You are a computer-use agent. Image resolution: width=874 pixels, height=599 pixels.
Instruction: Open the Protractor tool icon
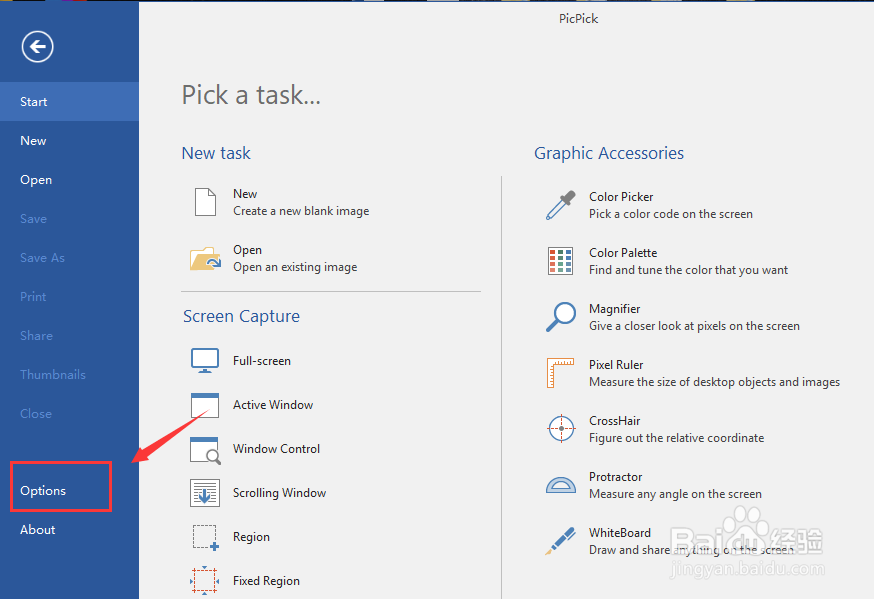coord(560,485)
